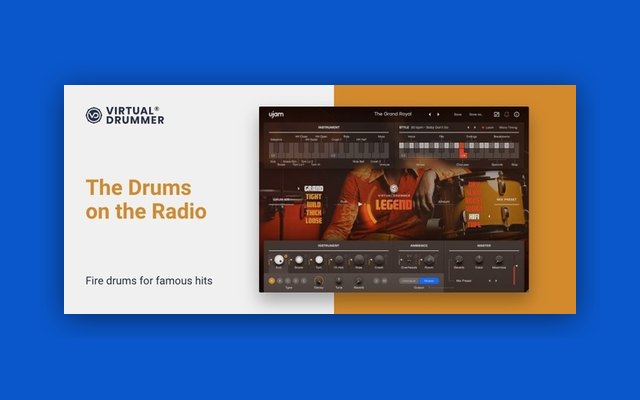Viewport: 640px width, 400px height.
Task: Select the LOOSE drum kit
Action: [313, 221]
